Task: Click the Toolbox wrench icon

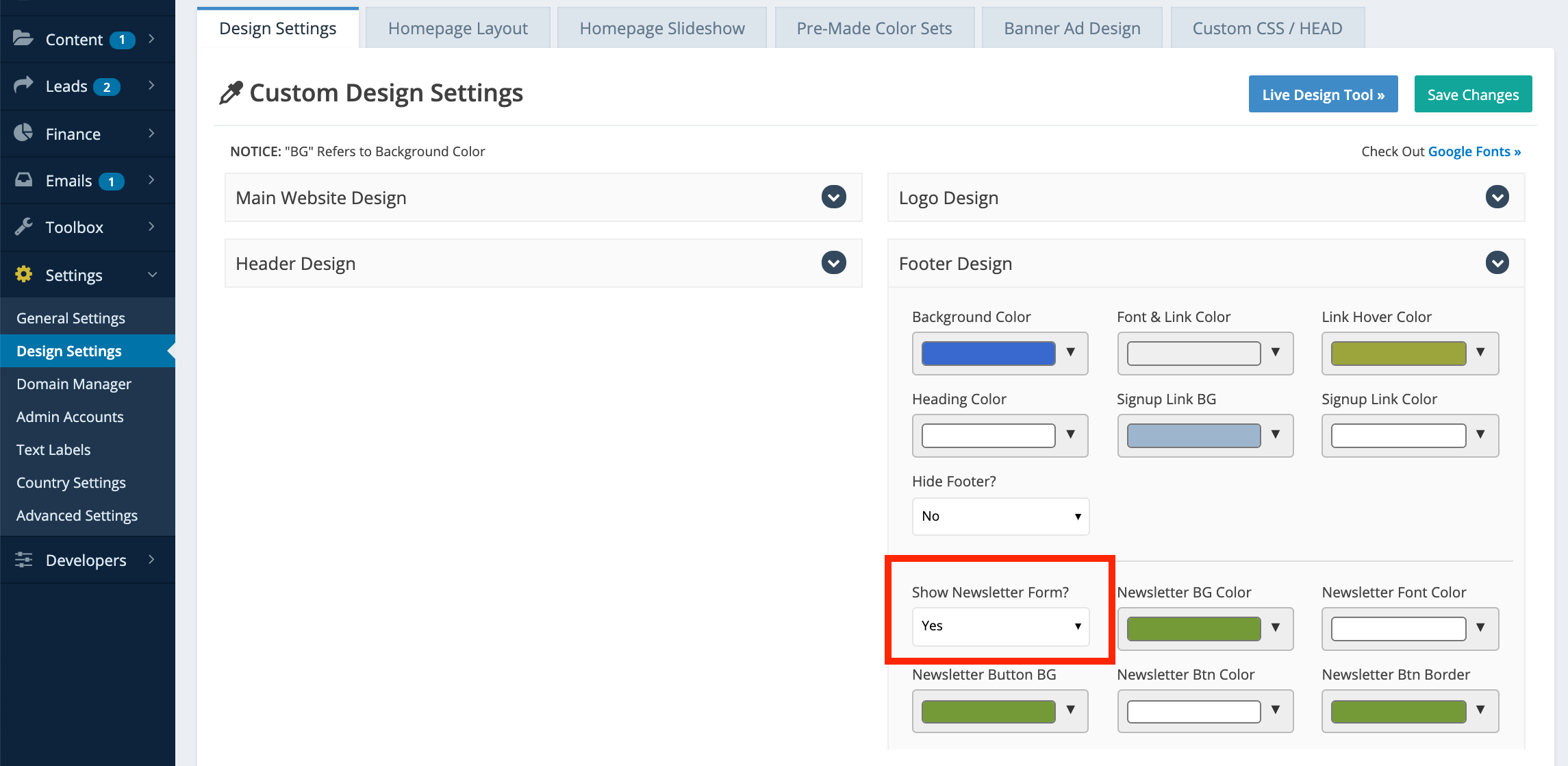Action: pos(23,226)
